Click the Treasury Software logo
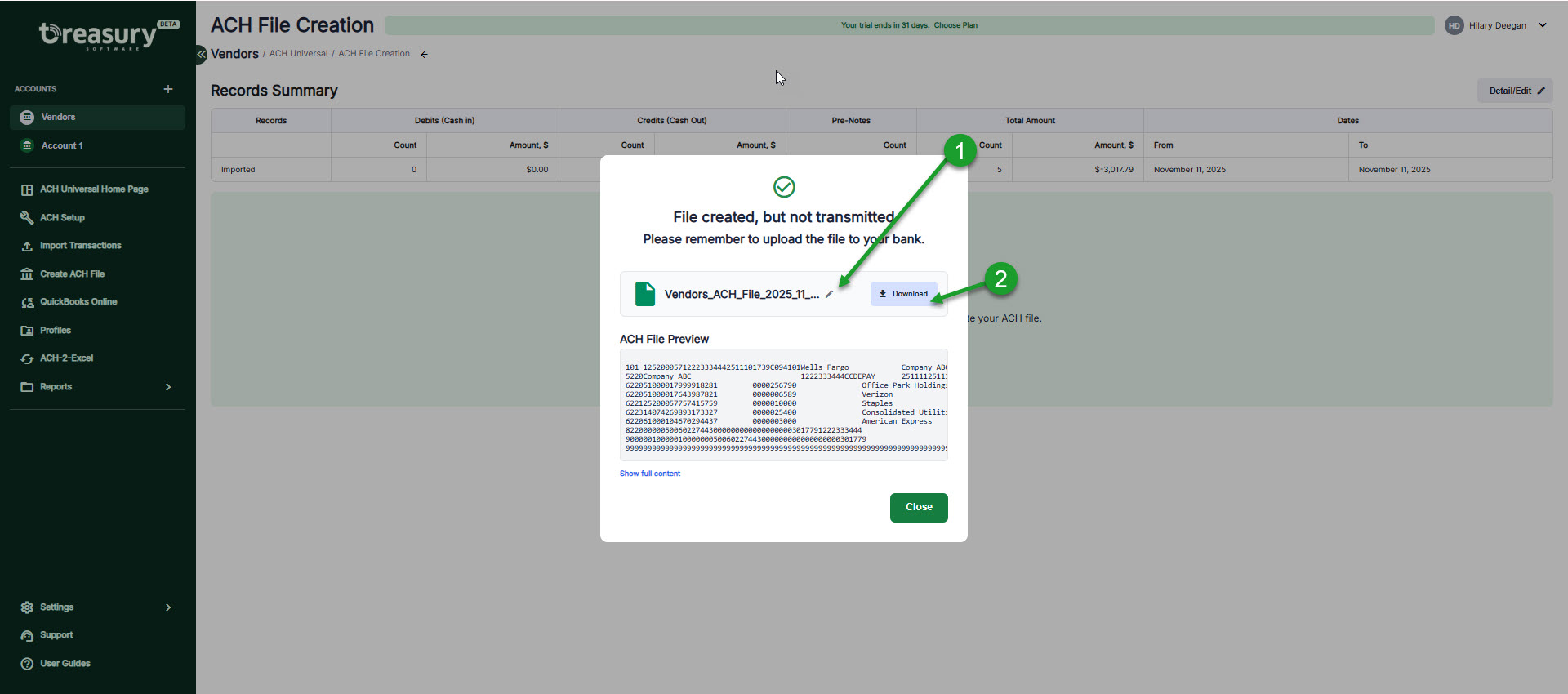Viewport: 1568px width, 694px height. (x=109, y=34)
